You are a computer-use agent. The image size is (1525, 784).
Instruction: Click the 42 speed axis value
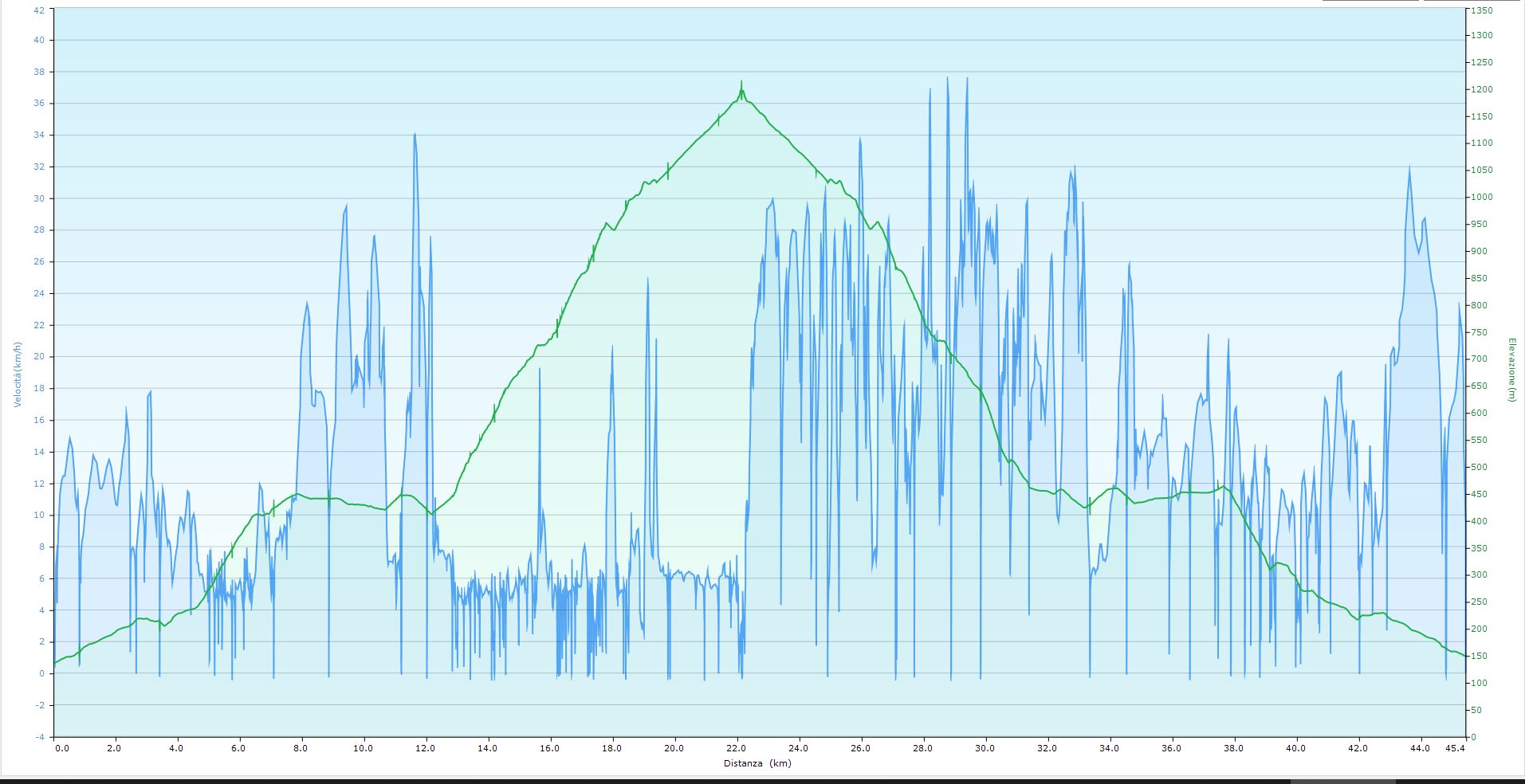pyautogui.click(x=39, y=10)
